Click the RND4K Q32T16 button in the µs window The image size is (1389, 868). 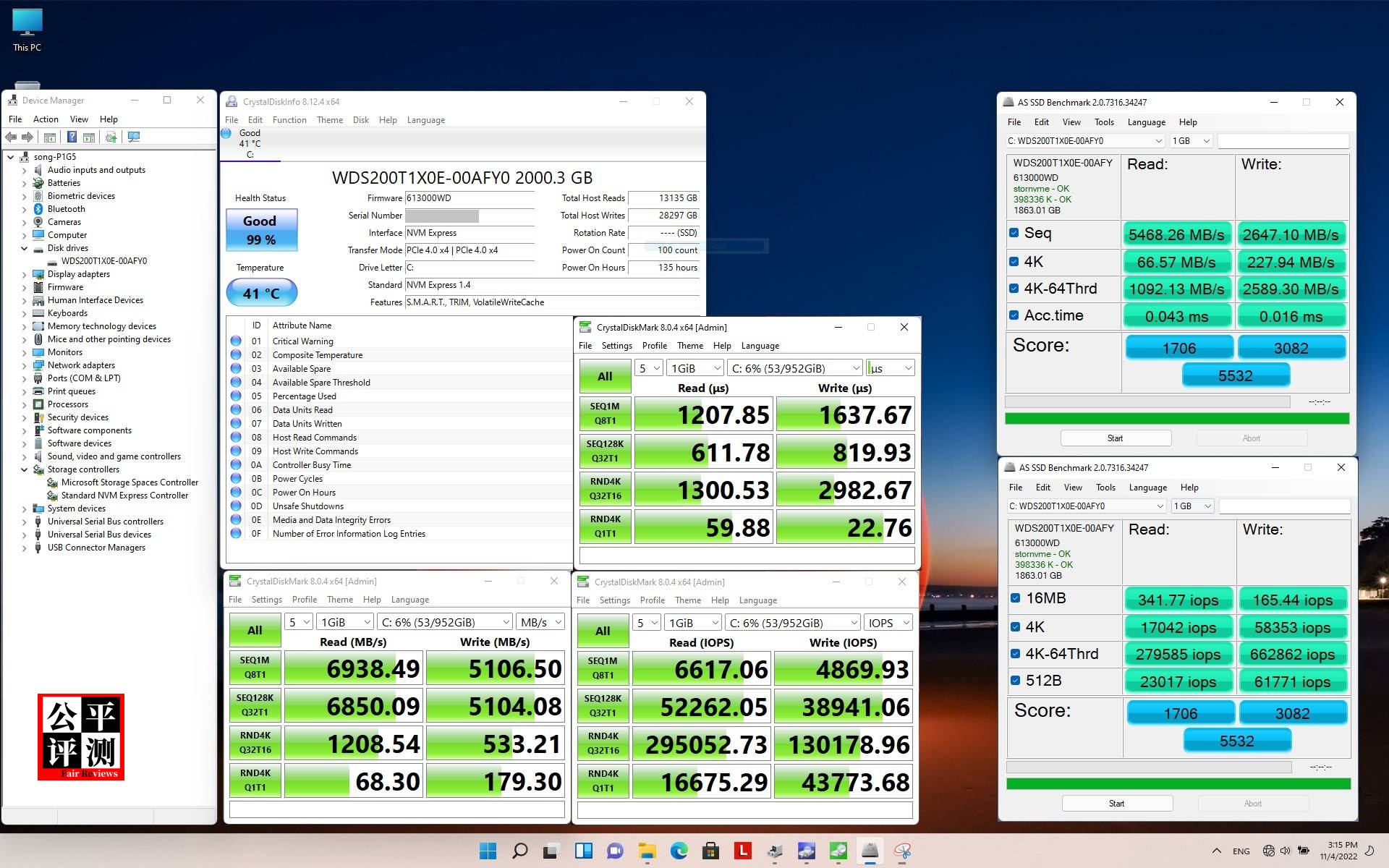pyautogui.click(x=605, y=489)
